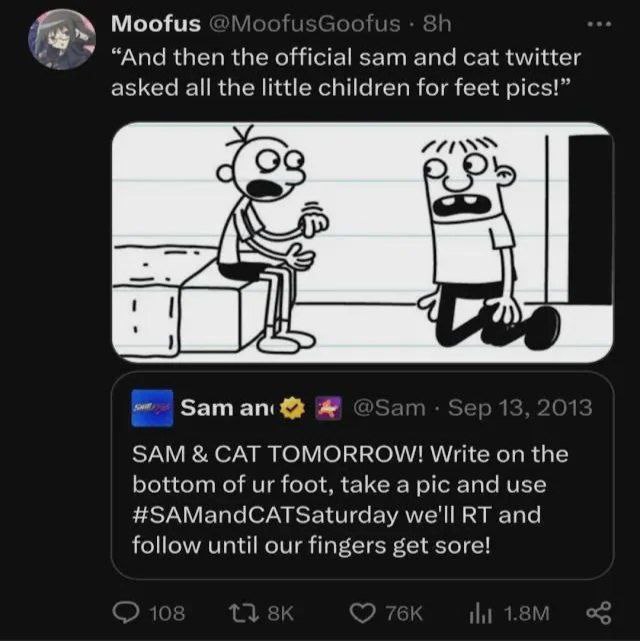Open the Moofus display name
Image resolution: width=640 pixels, height=641 pixels.
(x=156, y=24)
